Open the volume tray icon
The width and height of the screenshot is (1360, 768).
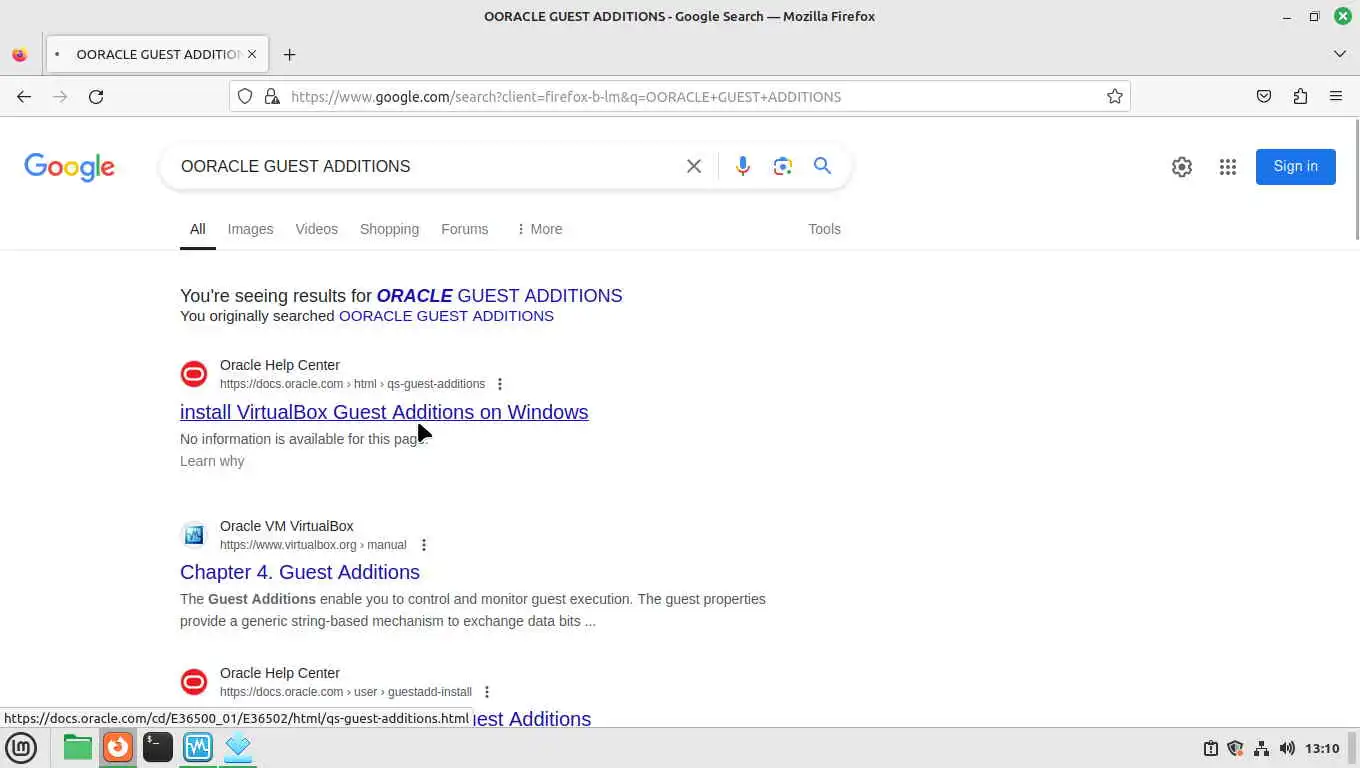pyautogui.click(x=1287, y=748)
